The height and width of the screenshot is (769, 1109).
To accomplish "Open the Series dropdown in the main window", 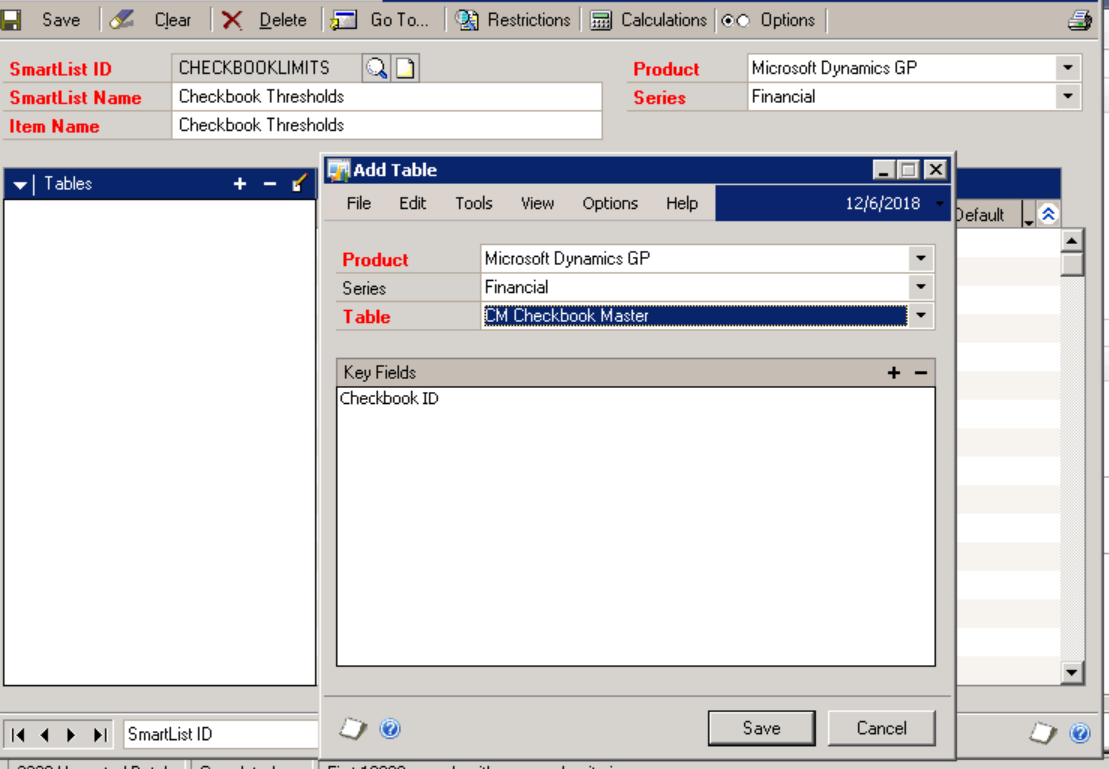I will click(1068, 96).
